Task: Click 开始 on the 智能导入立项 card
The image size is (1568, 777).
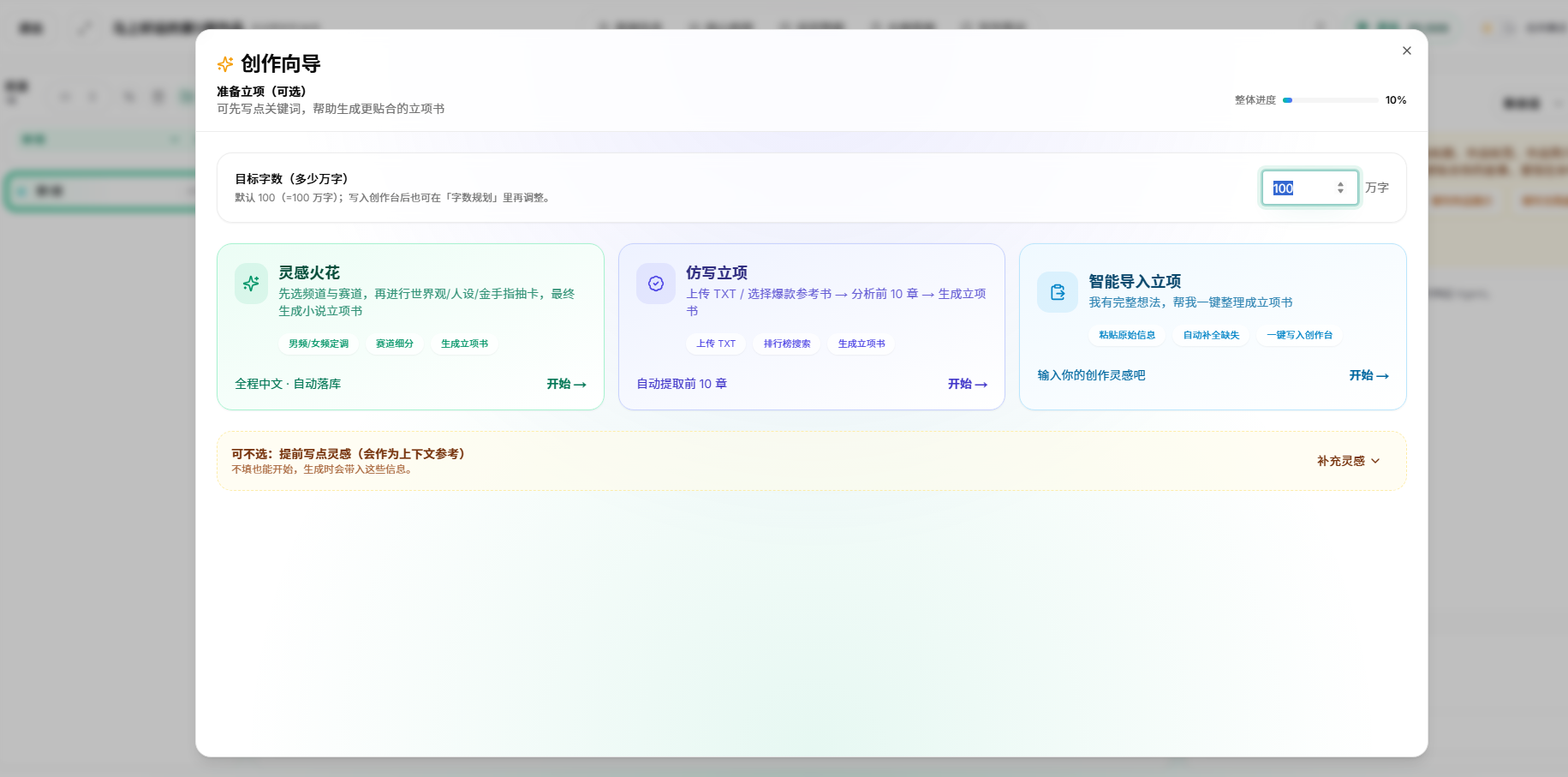Action: click(x=1368, y=375)
